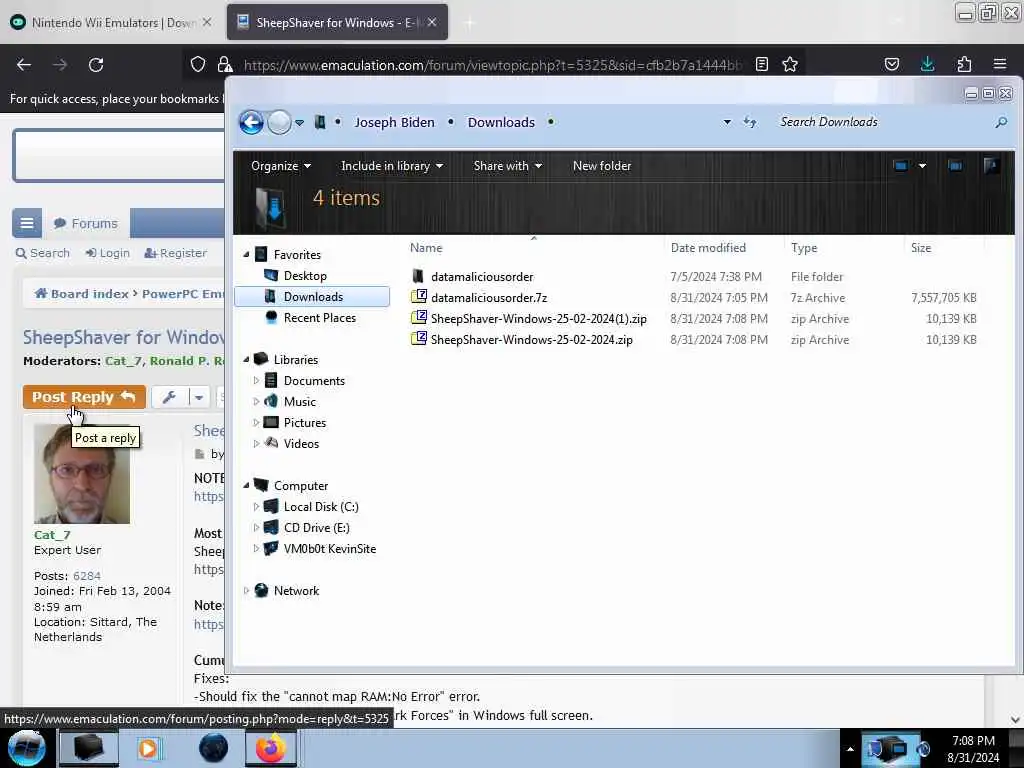Click Downloads in the breadcrumb path
Screen dimensions: 1024x768
coord(501,122)
